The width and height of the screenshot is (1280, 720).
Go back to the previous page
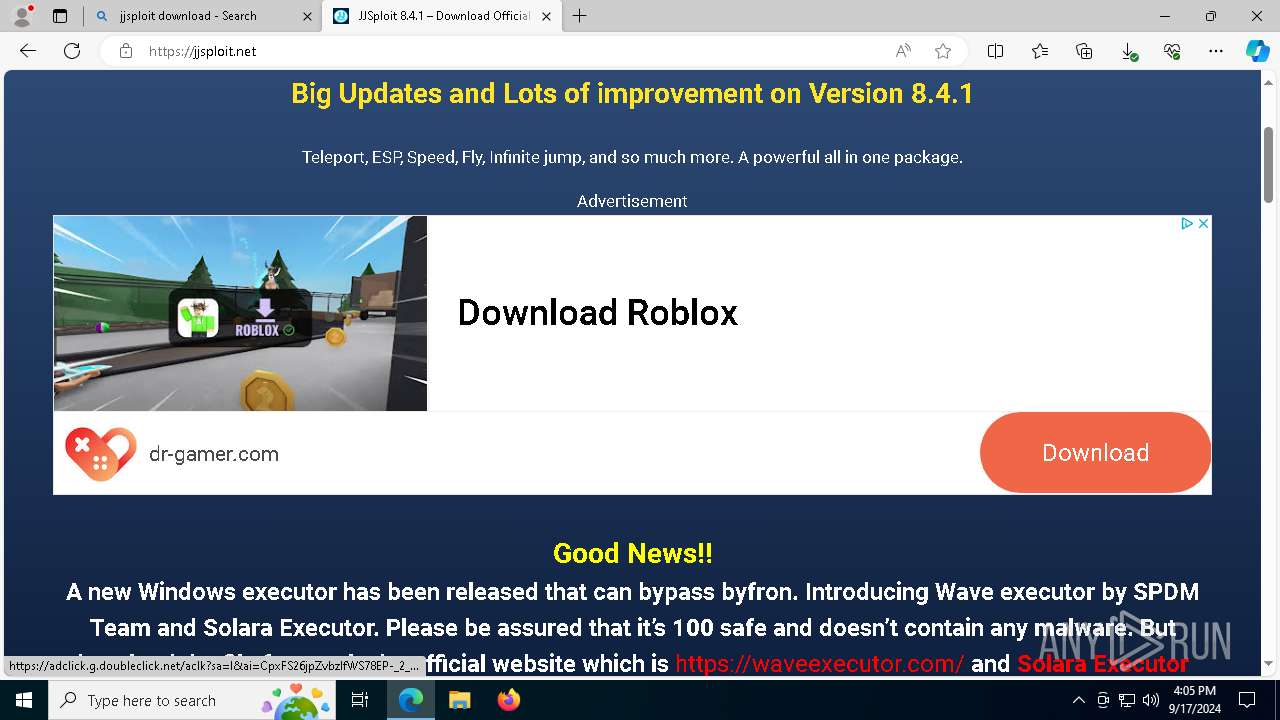click(28, 51)
